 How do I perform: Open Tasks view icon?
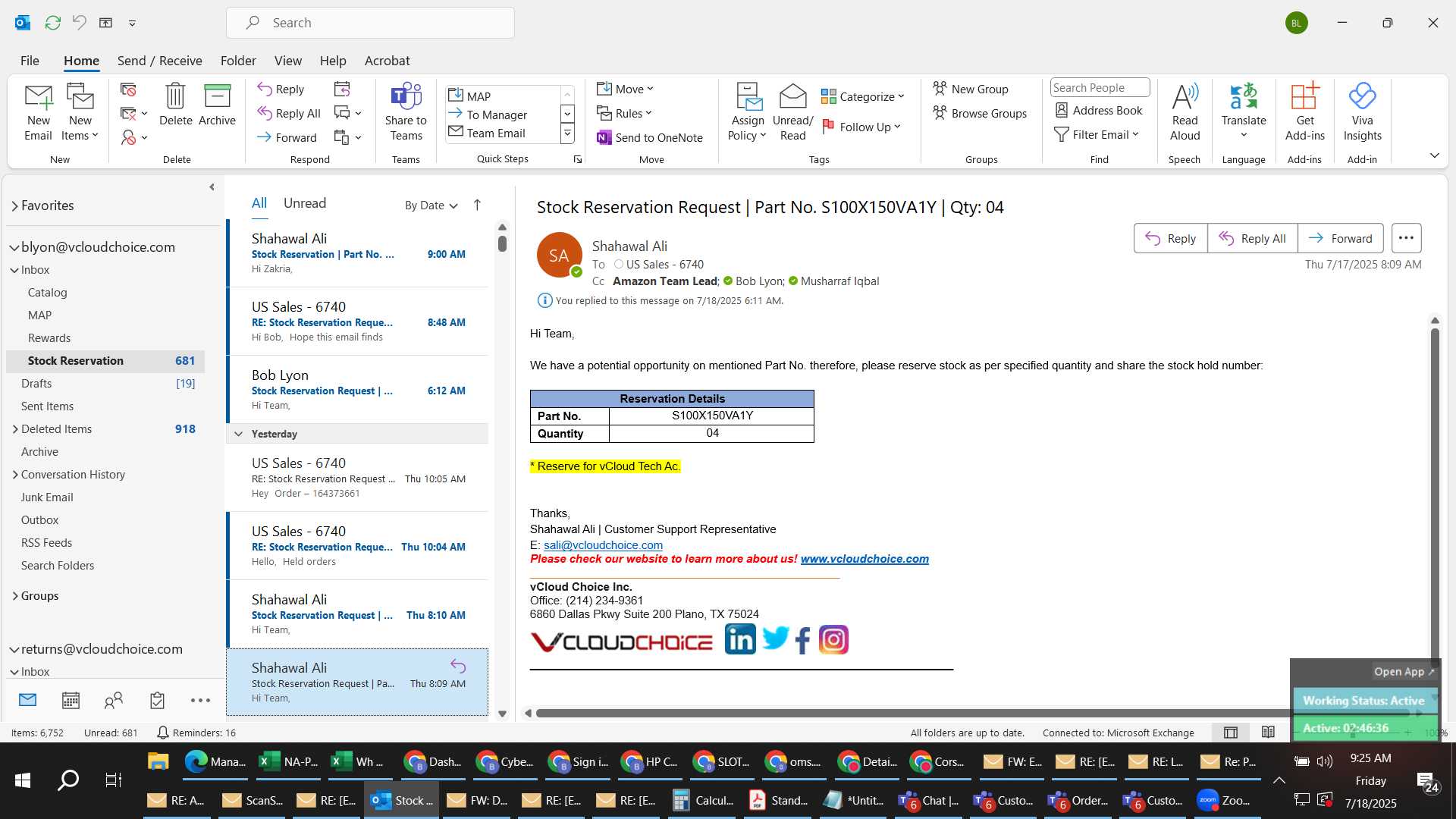pyautogui.click(x=157, y=700)
